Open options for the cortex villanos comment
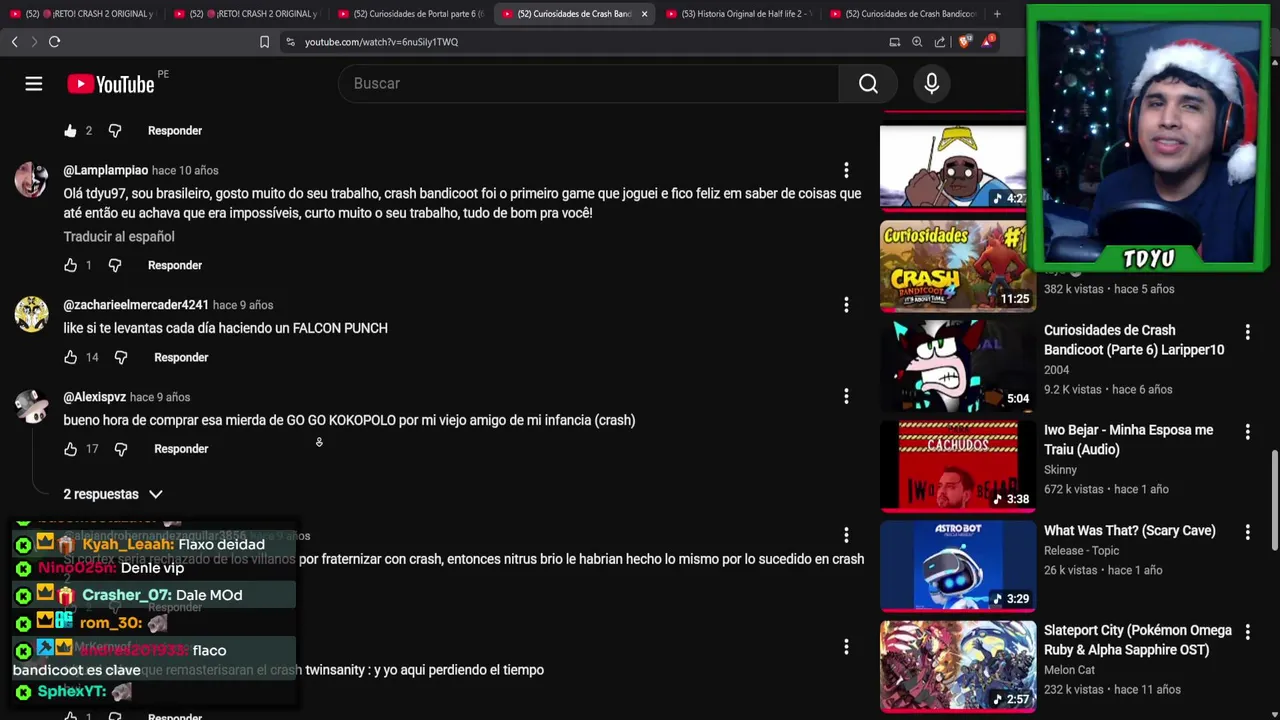The width and height of the screenshot is (1280, 720). (x=846, y=535)
